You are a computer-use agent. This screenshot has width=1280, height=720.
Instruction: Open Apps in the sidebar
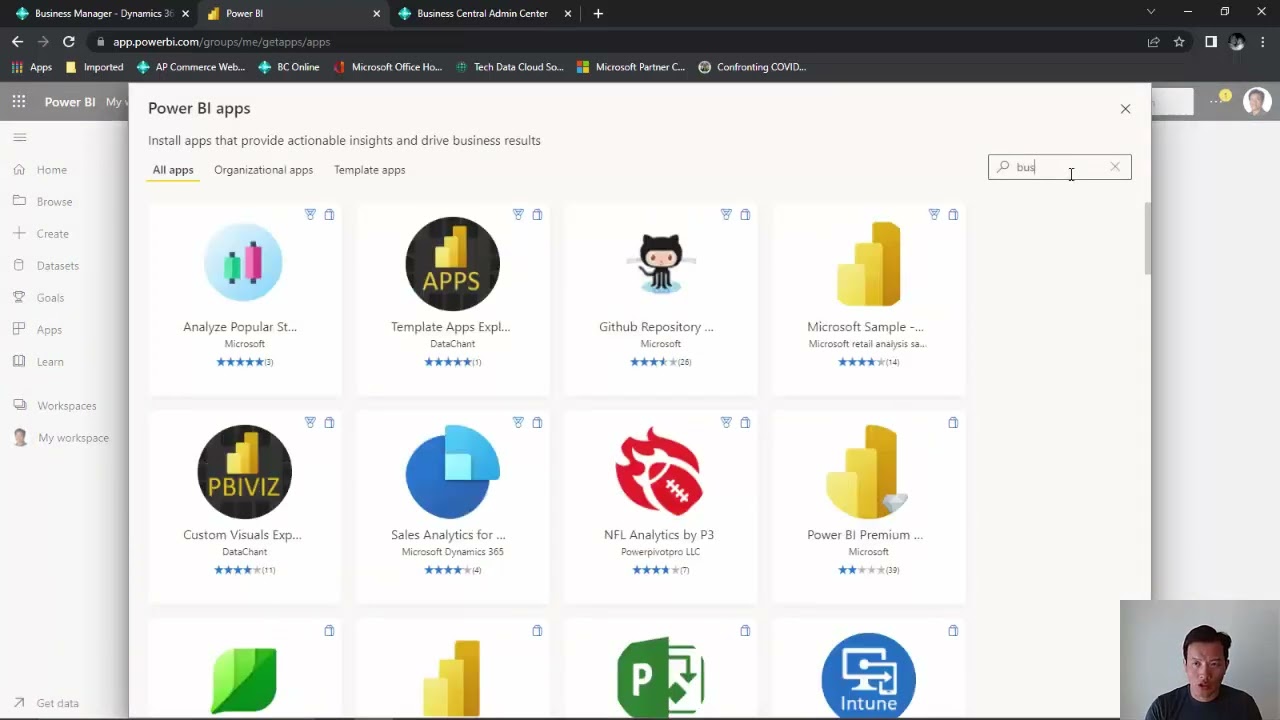(x=38, y=330)
